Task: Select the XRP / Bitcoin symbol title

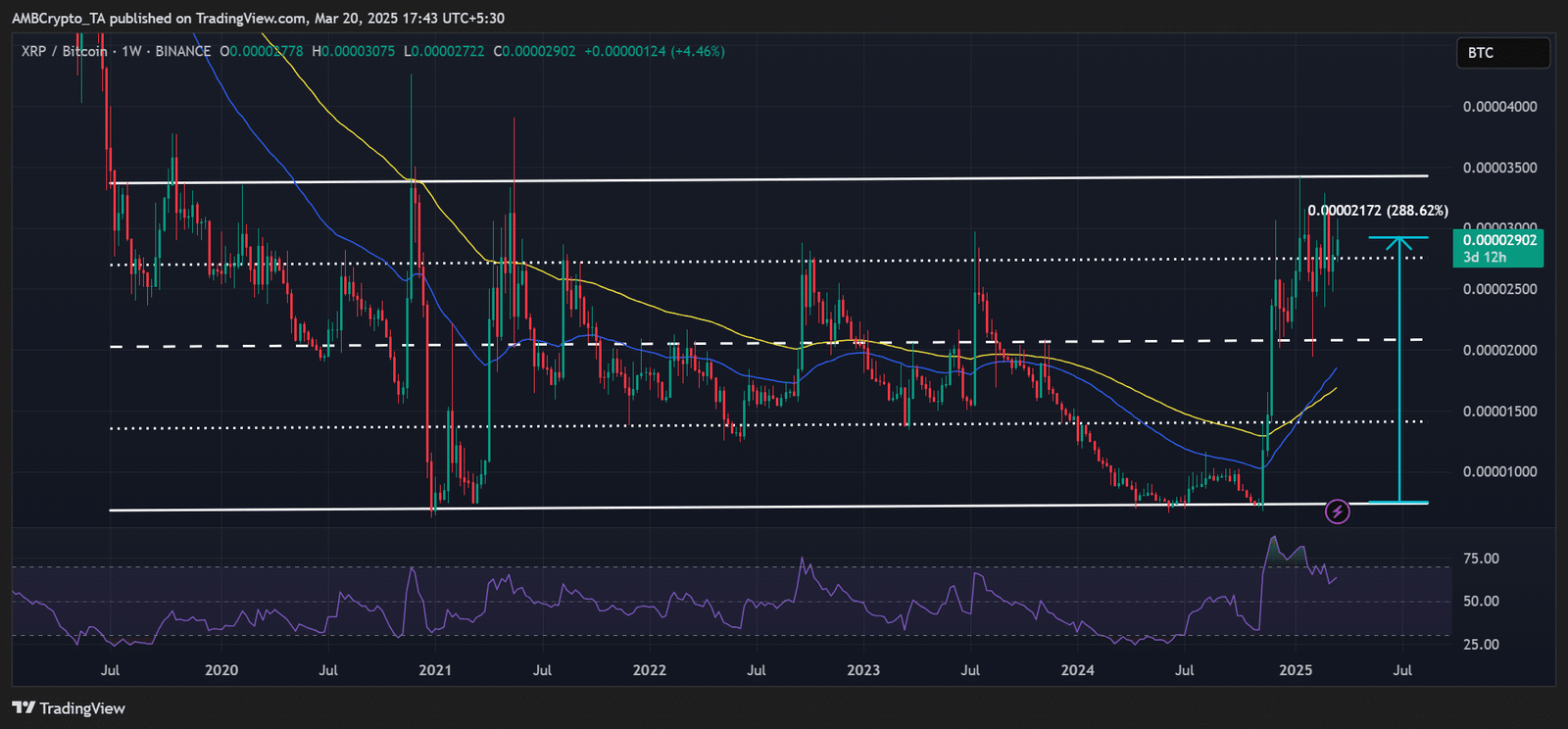Action: point(65,51)
